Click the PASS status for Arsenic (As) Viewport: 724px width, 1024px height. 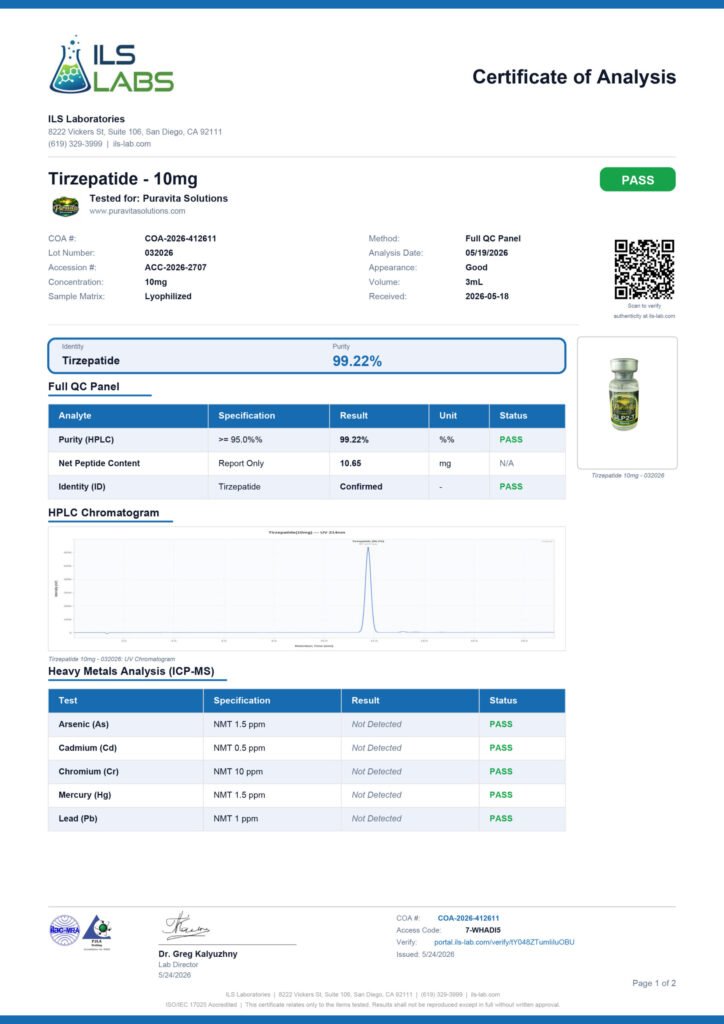tap(501, 724)
